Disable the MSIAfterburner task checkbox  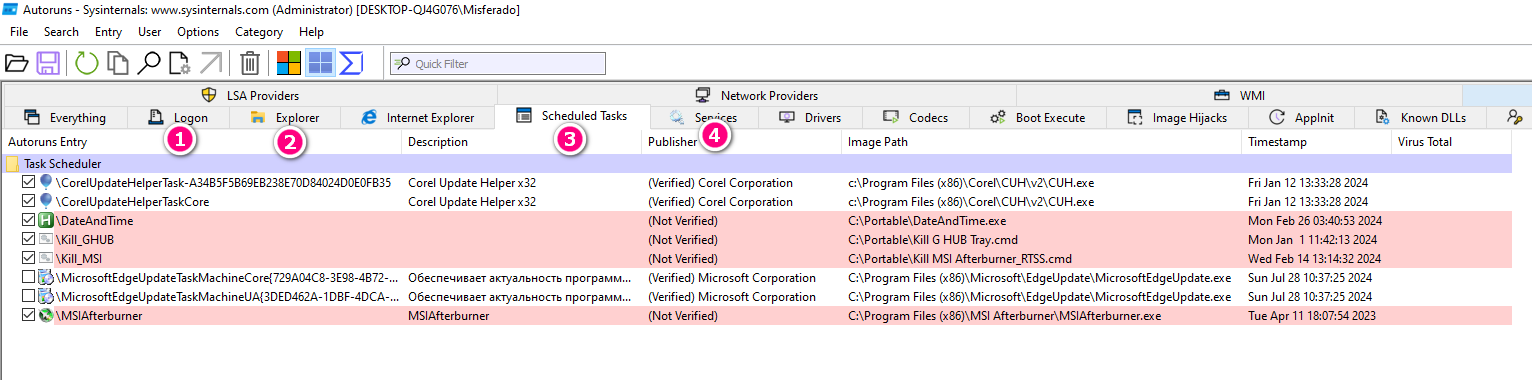coord(28,316)
